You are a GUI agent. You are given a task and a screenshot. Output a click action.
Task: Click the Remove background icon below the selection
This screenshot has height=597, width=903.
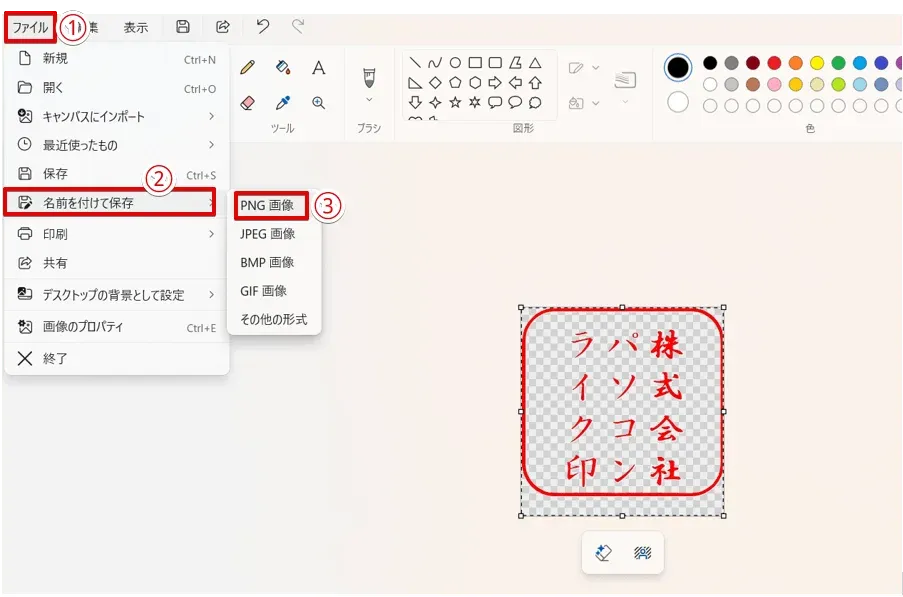(x=642, y=552)
